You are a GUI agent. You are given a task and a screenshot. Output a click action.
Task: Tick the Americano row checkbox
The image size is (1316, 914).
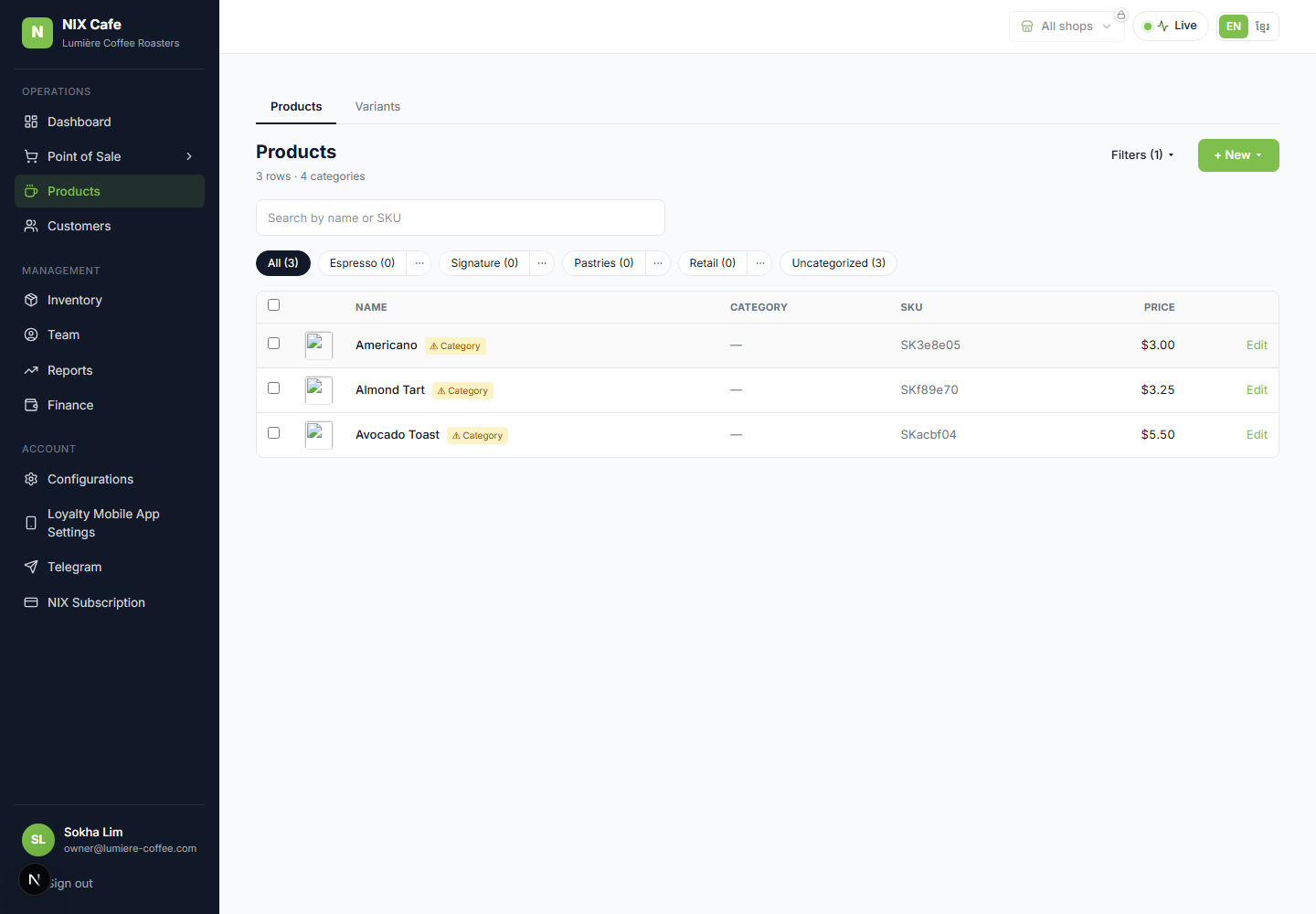click(273, 343)
